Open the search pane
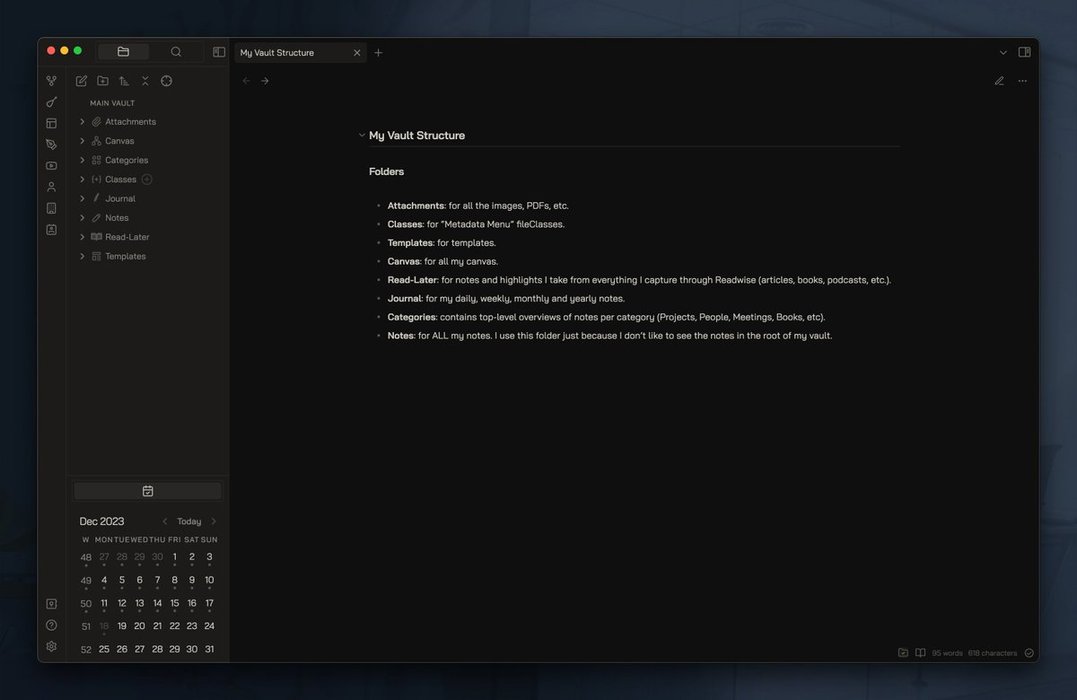This screenshot has width=1077, height=700. 176,52
